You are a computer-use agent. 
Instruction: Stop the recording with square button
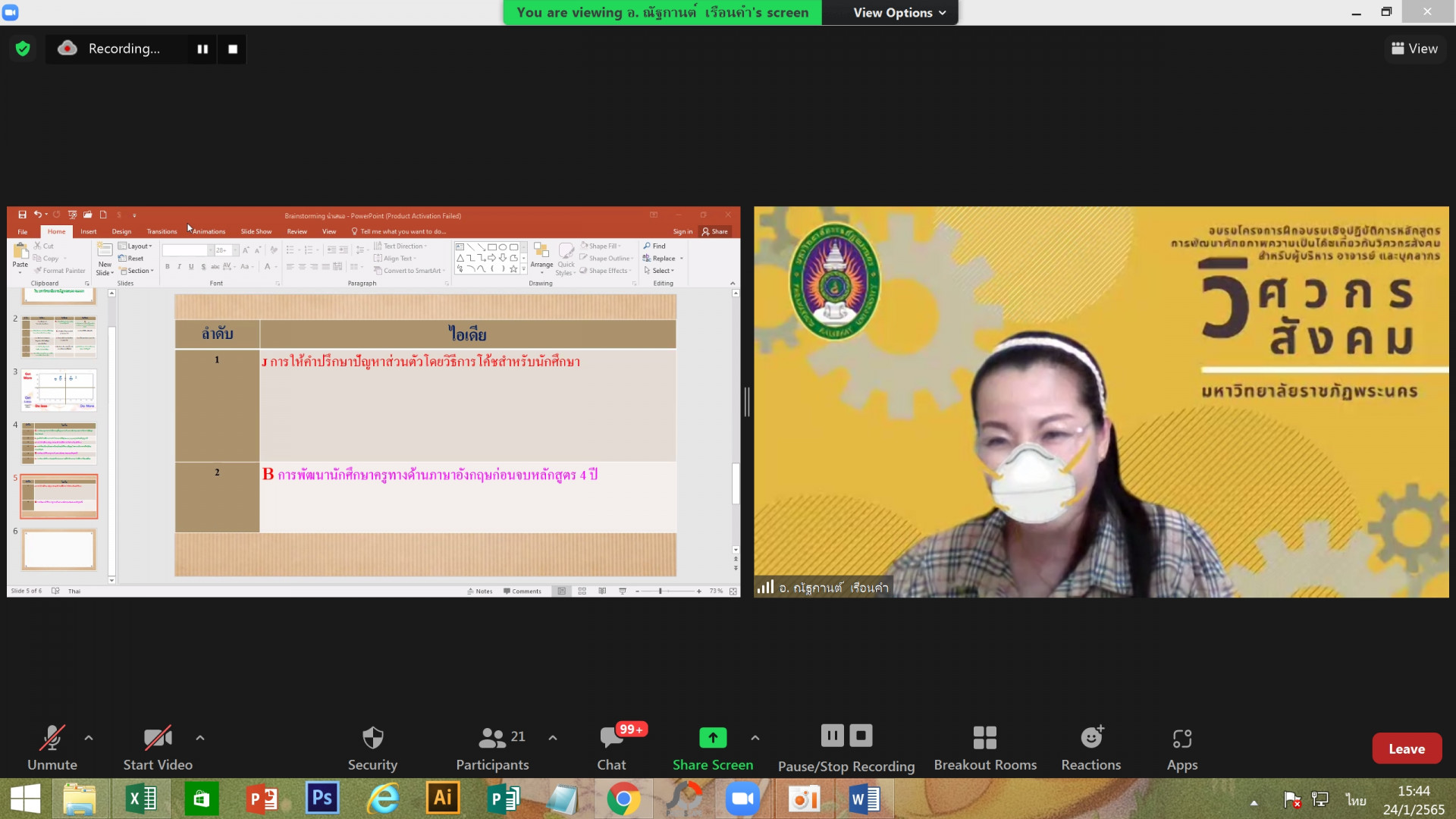tap(233, 49)
